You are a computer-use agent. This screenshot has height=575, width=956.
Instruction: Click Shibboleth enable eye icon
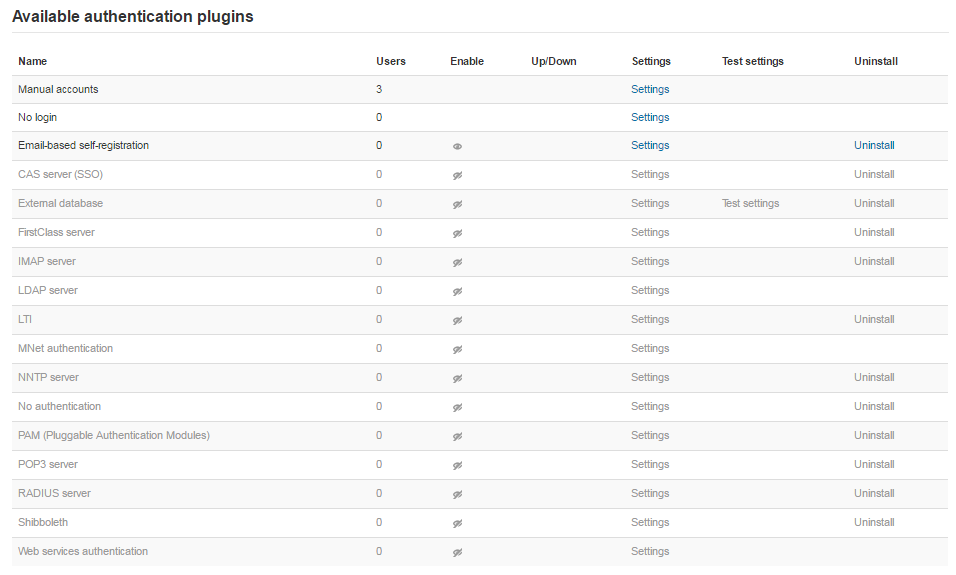(x=457, y=523)
